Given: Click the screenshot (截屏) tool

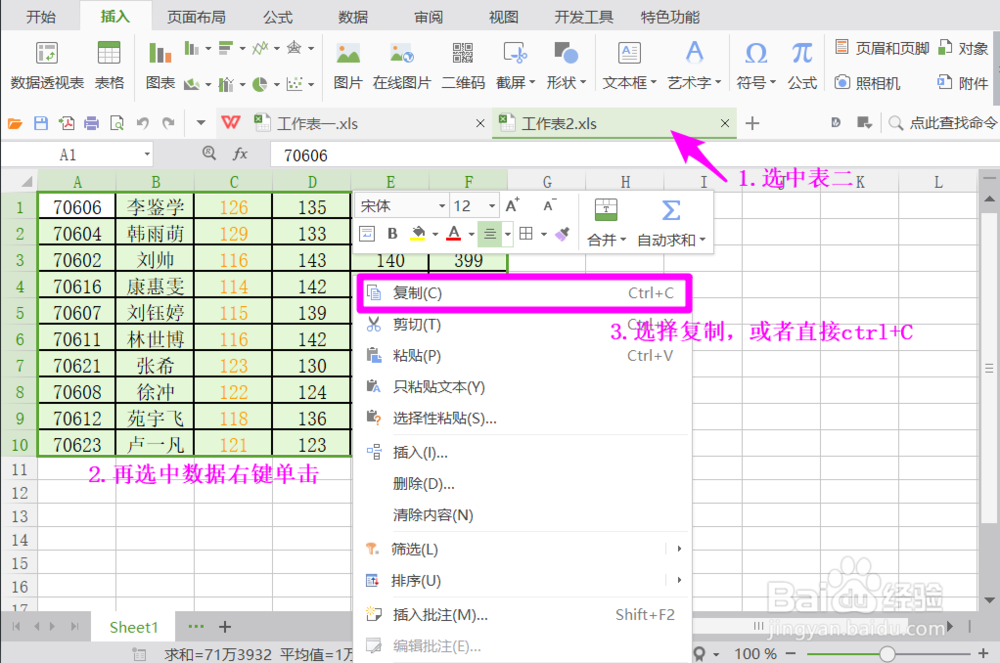Looking at the screenshot, I should [x=515, y=66].
